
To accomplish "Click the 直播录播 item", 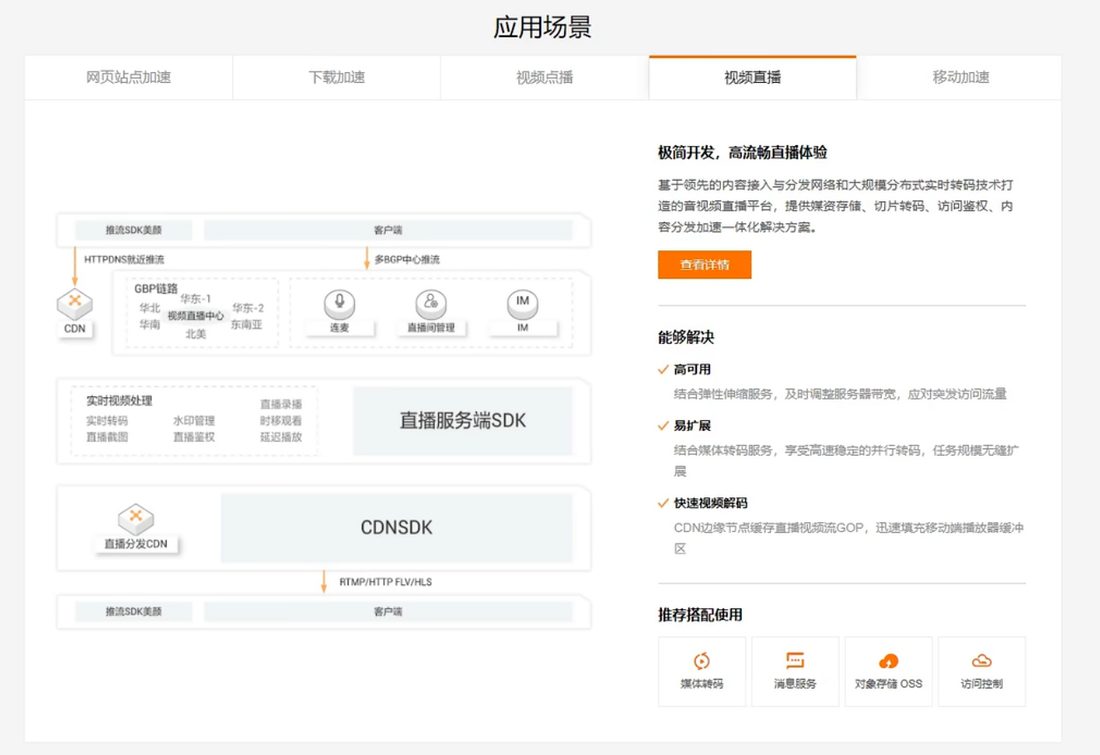I will [281, 405].
